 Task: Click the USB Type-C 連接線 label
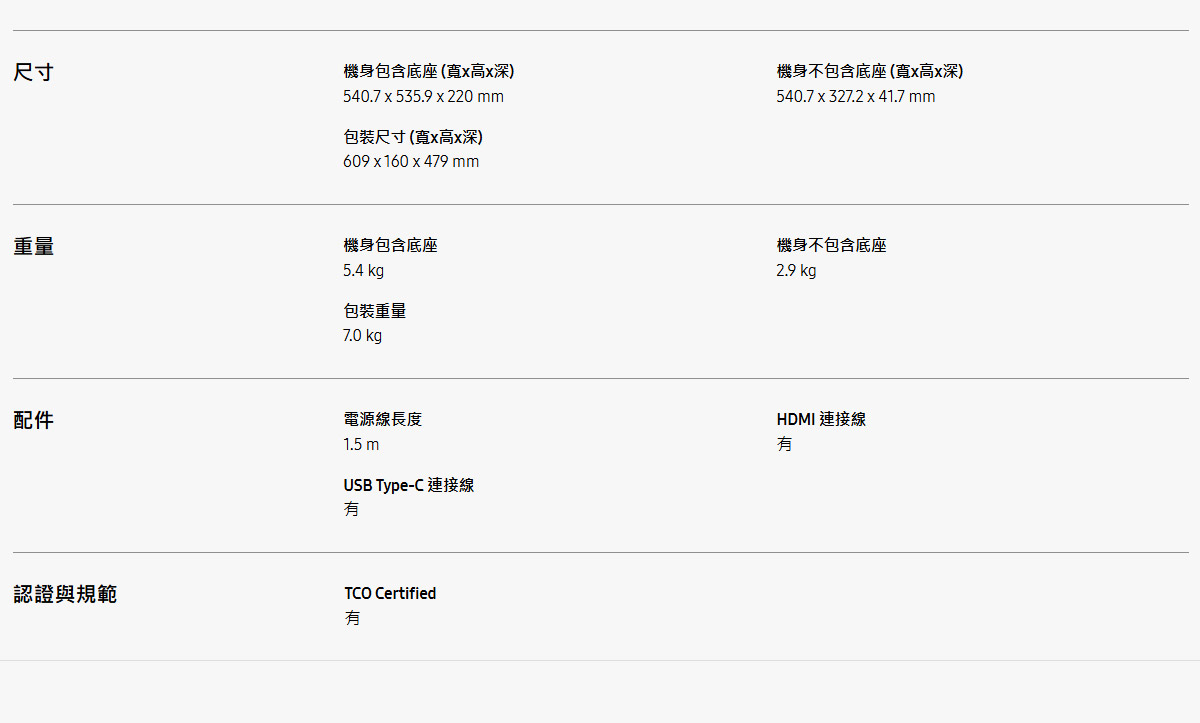tap(409, 485)
